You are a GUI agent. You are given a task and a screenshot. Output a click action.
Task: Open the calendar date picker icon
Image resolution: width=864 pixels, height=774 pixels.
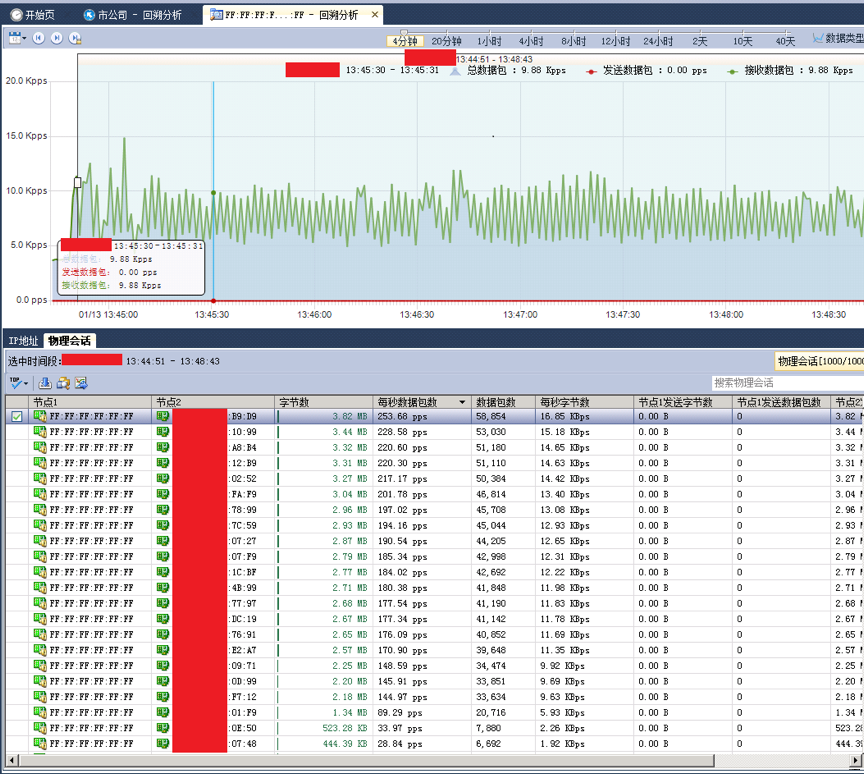point(15,38)
